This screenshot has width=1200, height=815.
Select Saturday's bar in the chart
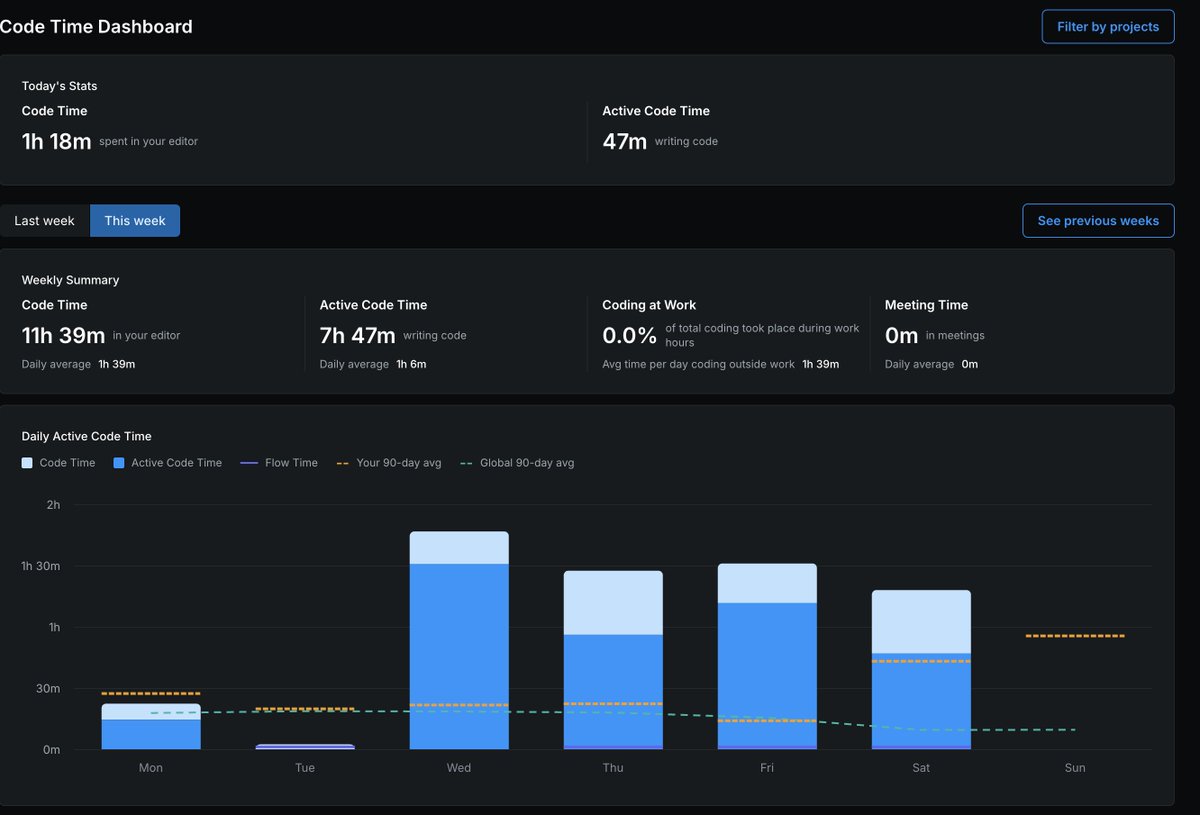[921, 670]
